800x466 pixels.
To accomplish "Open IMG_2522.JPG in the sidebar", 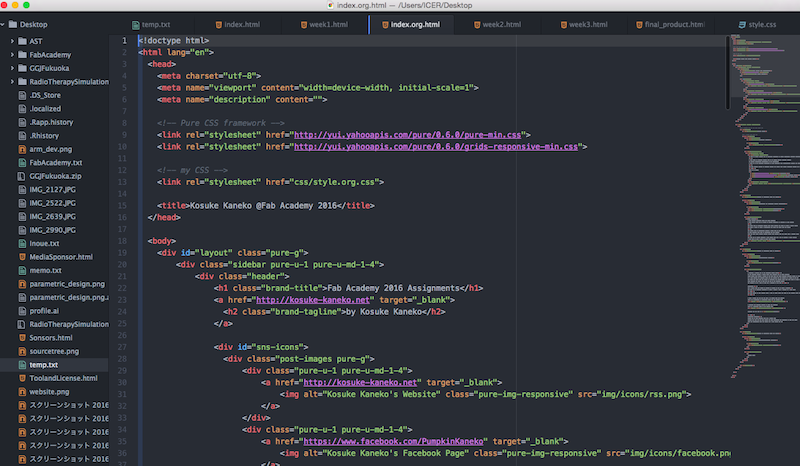I will pyautogui.click(x=53, y=203).
